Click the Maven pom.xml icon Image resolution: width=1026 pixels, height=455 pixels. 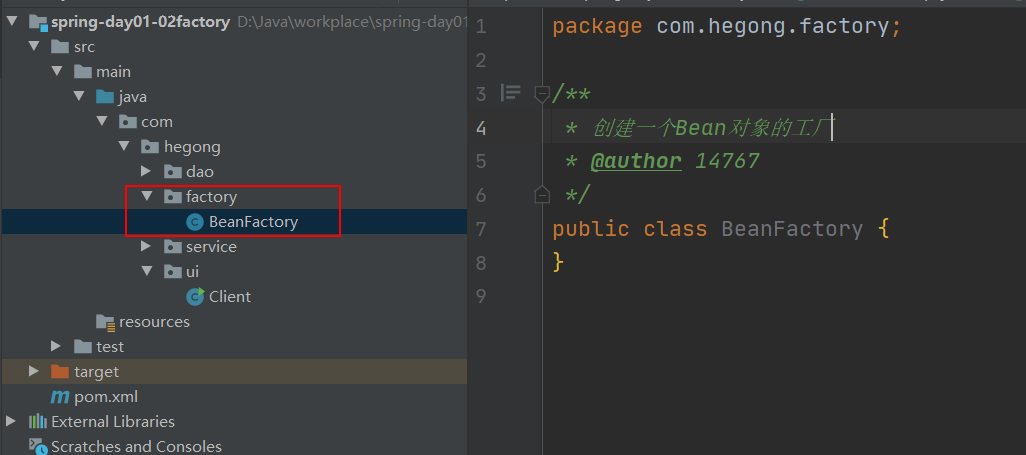[x=60, y=397]
